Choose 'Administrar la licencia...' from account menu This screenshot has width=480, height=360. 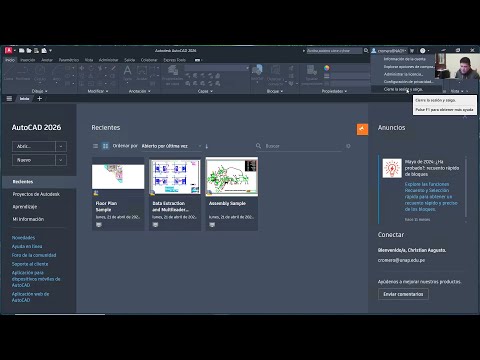[x=403, y=74]
